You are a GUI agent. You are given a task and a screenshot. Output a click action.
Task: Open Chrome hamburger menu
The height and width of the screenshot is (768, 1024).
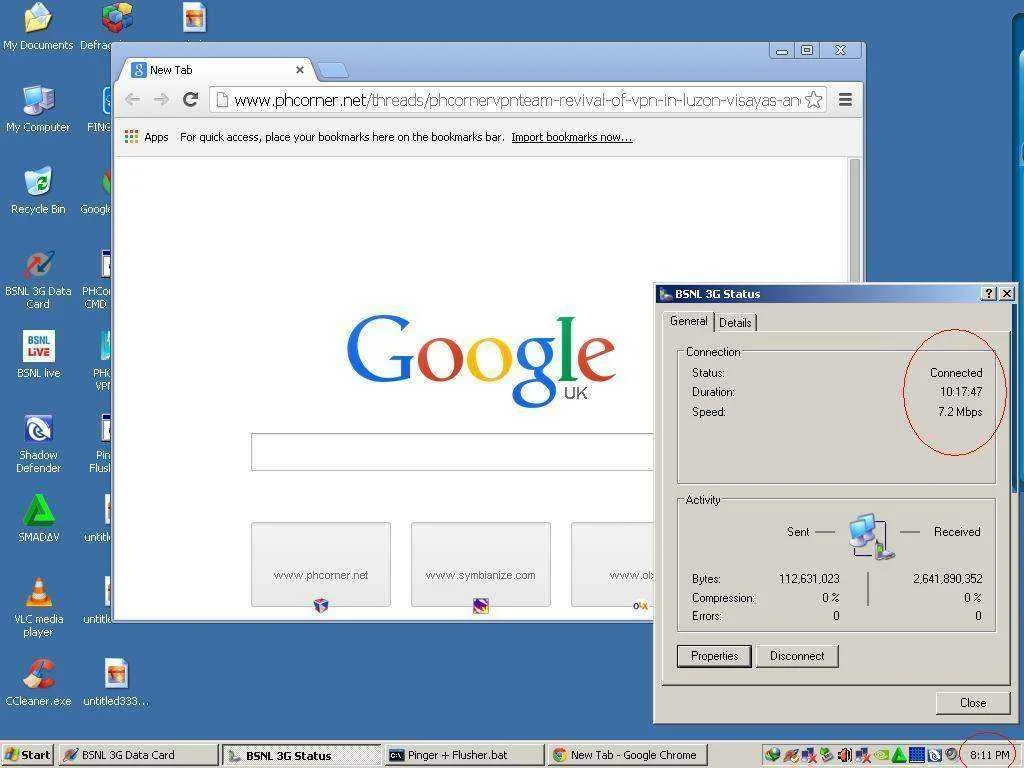[x=845, y=100]
